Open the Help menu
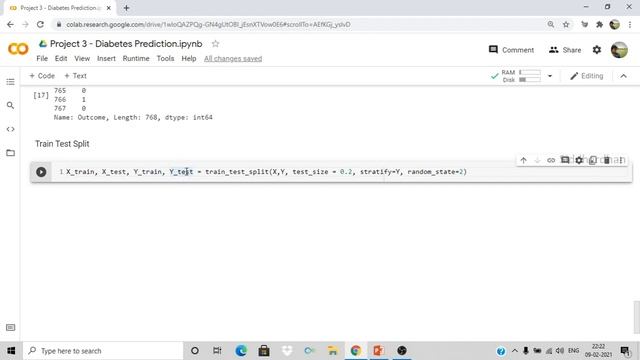The image size is (640, 360). 189,58
